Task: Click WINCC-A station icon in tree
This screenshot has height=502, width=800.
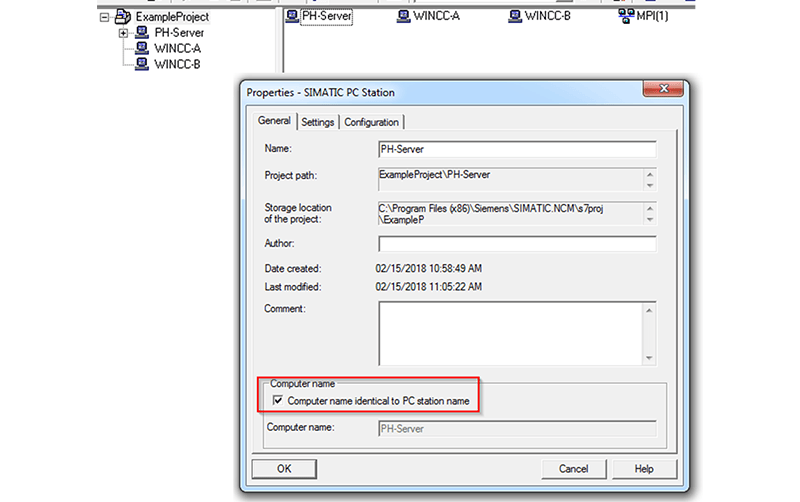Action: click(x=141, y=48)
